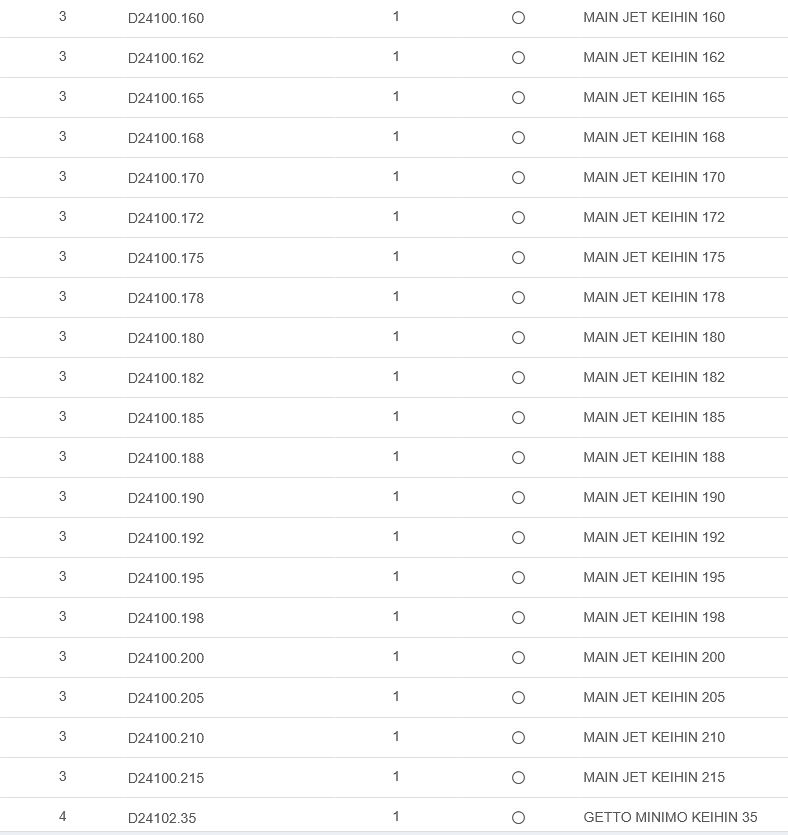Click the MAIN JET KEIHIN 172 description

click(654, 217)
